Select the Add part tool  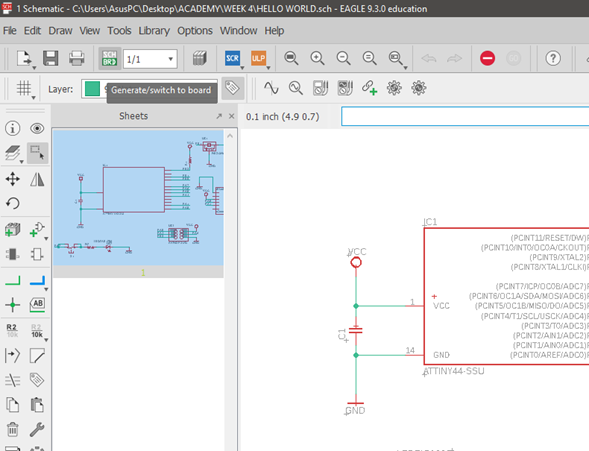click(12, 230)
